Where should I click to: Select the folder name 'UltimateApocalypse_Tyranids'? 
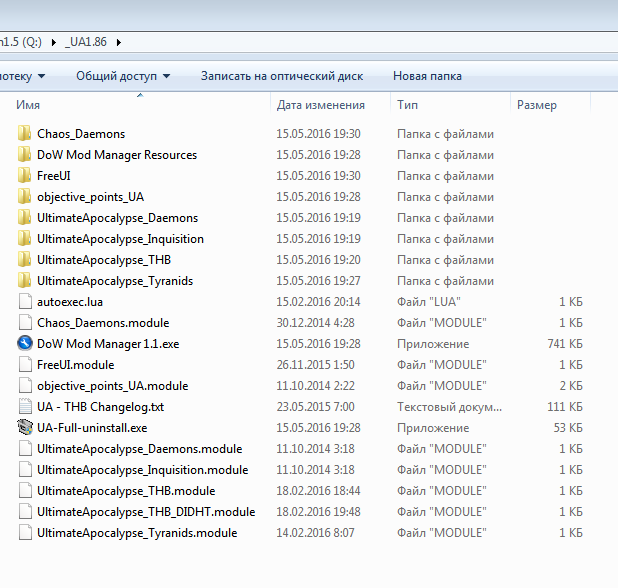(115, 281)
